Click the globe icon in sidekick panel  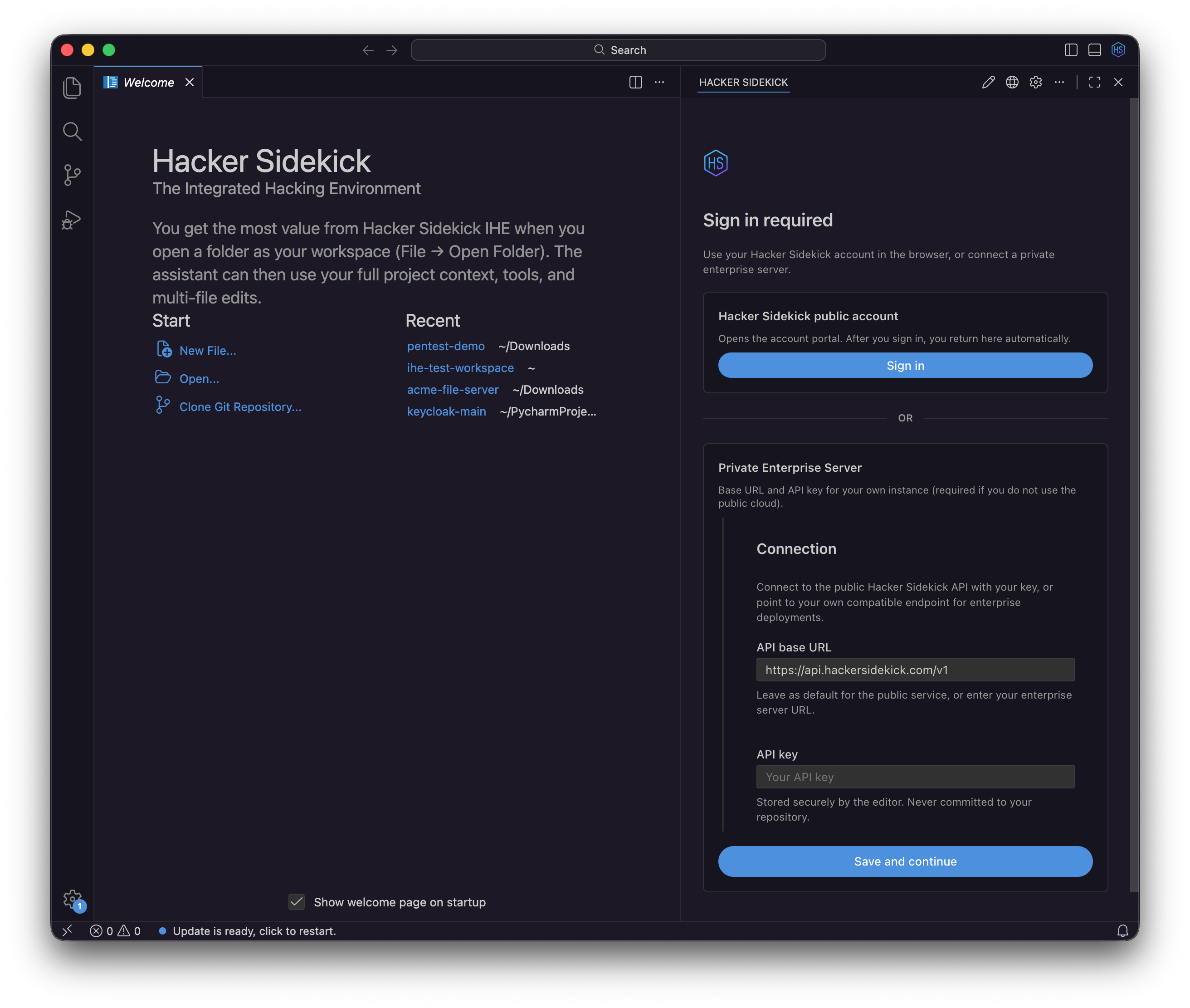(x=1012, y=82)
